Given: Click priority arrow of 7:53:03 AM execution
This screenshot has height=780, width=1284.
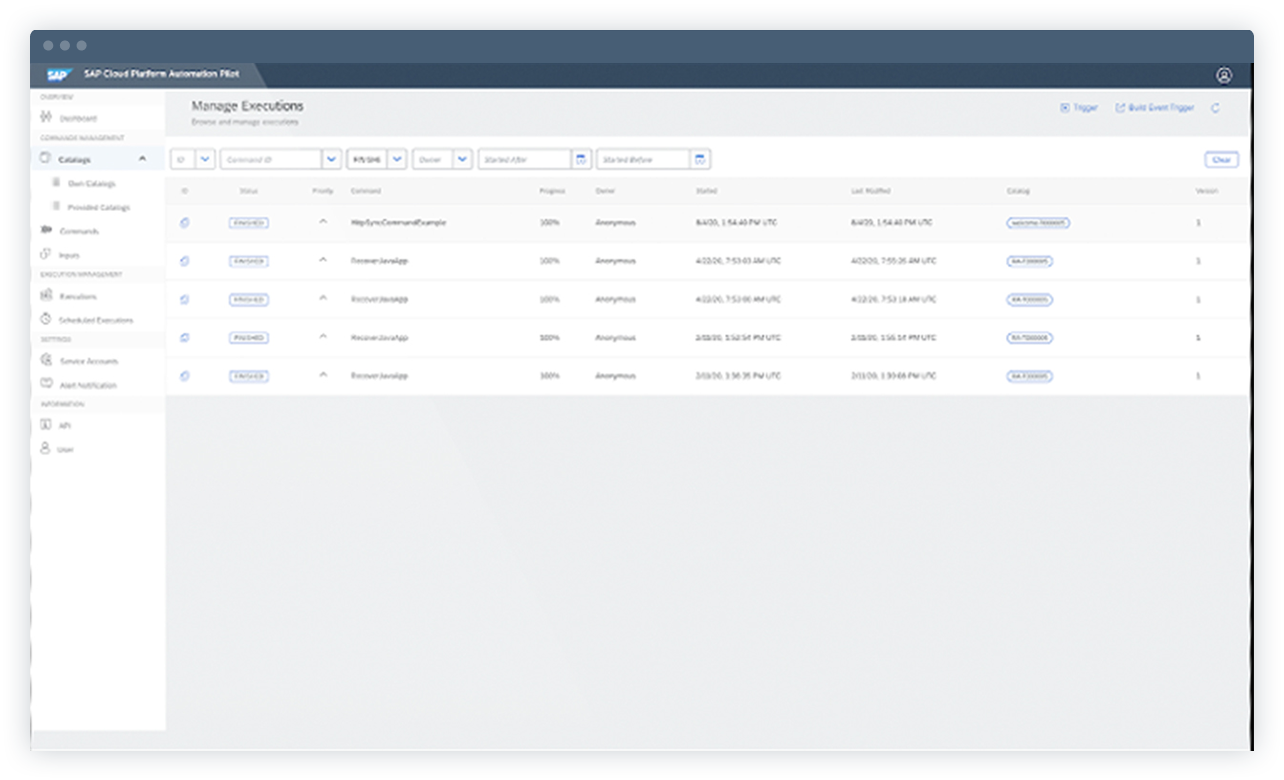Looking at the screenshot, I should [322, 260].
